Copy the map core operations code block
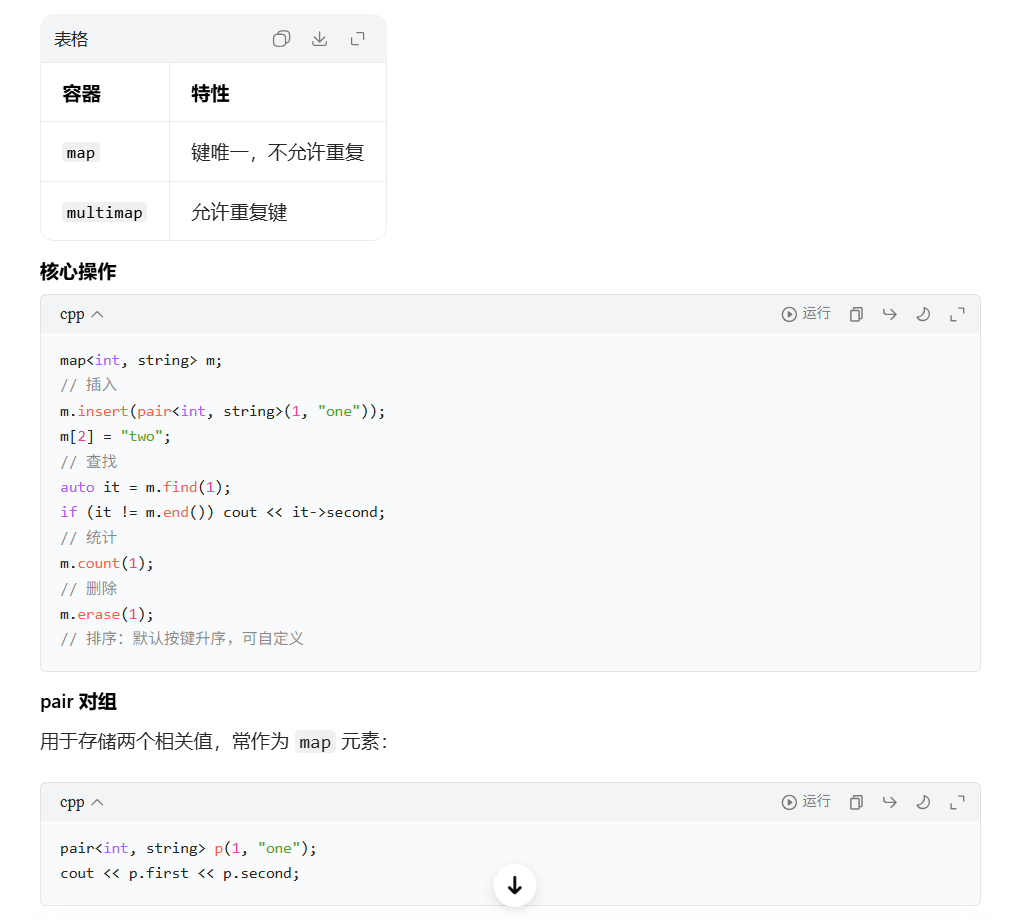 click(x=856, y=314)
